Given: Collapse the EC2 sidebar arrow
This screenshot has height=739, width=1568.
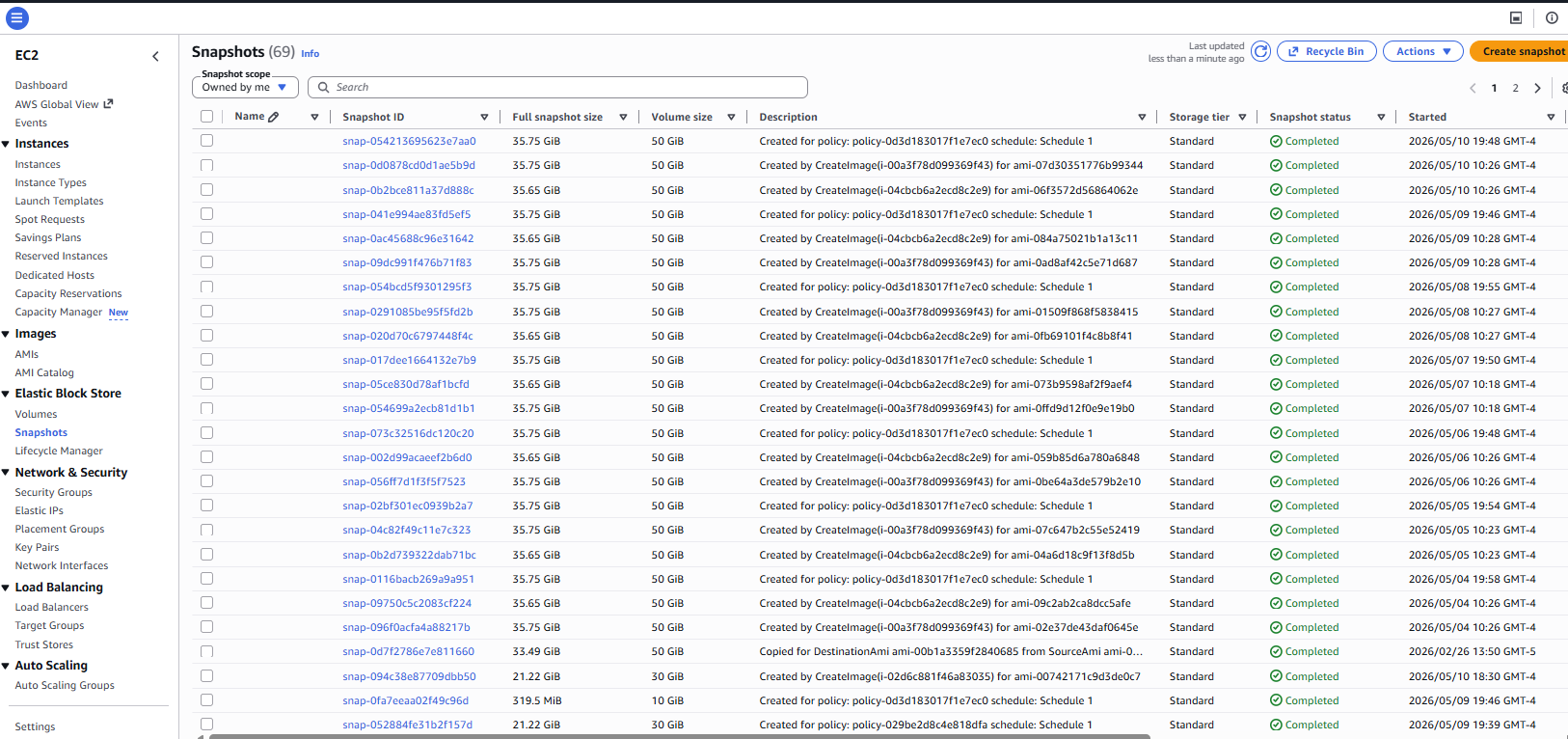Looking at the screenshot, I should click(x=156, y=56).
